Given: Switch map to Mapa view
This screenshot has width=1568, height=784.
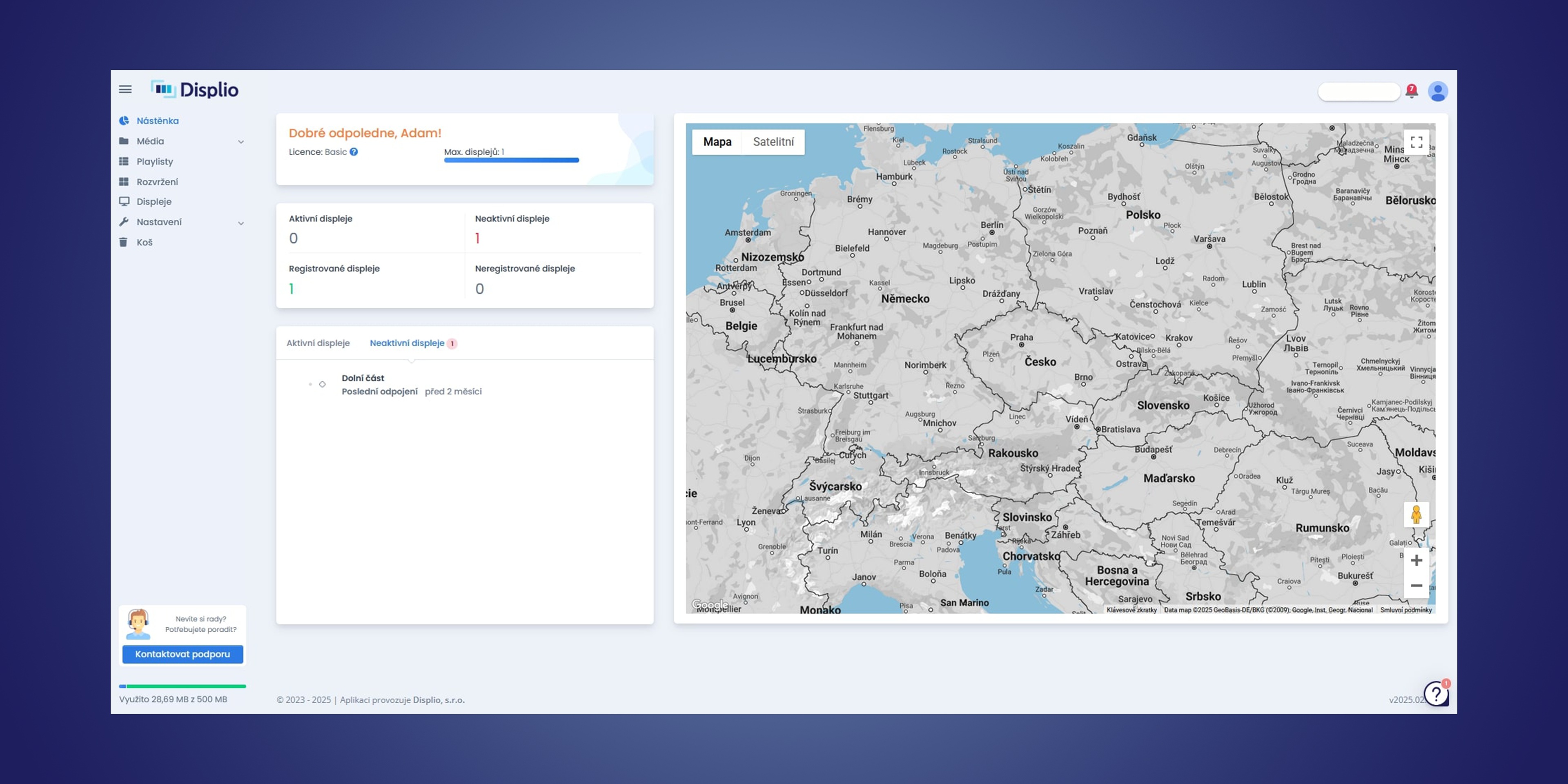Looking at the screenshot, I should point(717,142).
